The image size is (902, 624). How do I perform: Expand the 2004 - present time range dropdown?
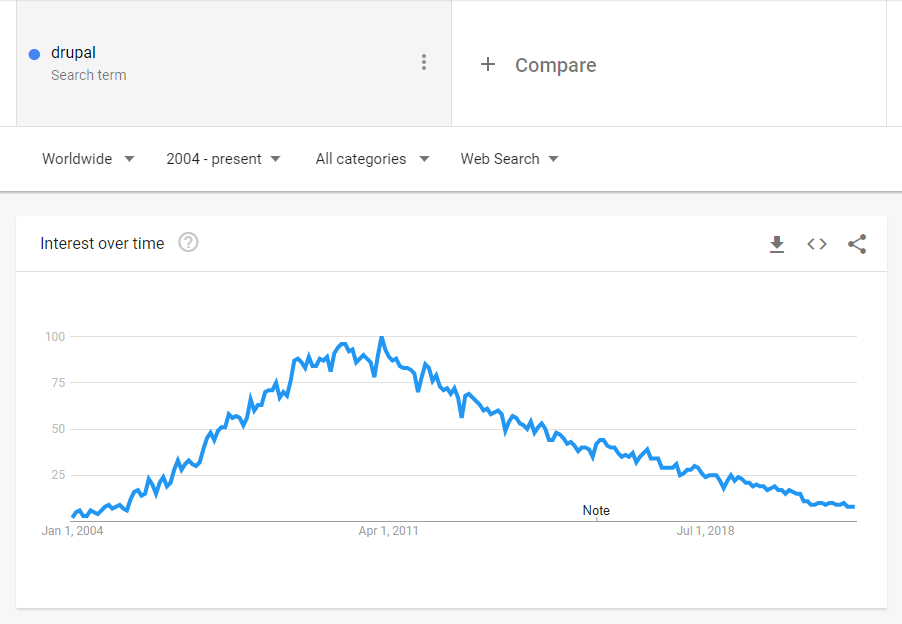coord(222,158)
